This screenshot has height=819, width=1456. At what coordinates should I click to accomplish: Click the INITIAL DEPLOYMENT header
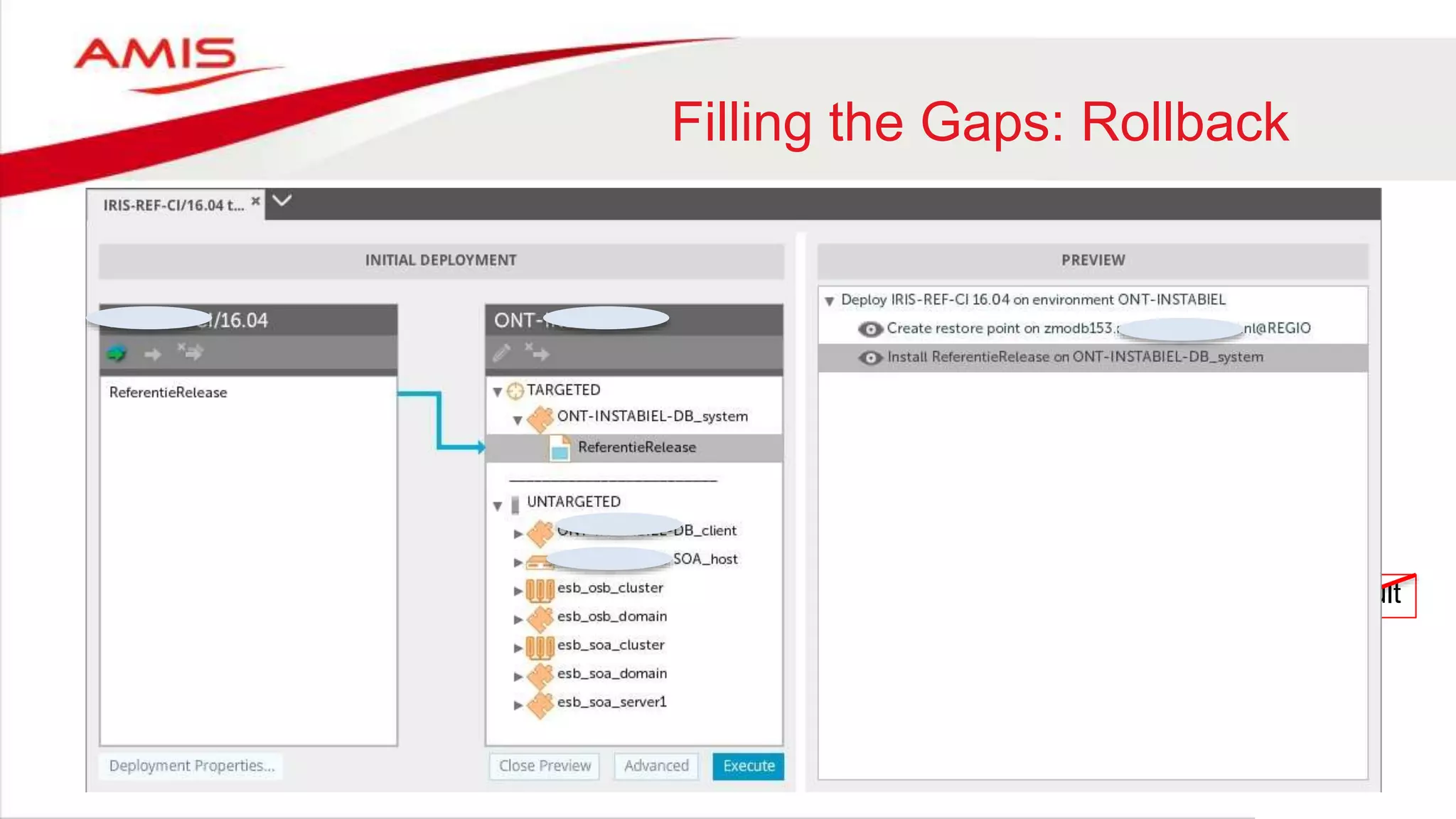click(441, 260)
